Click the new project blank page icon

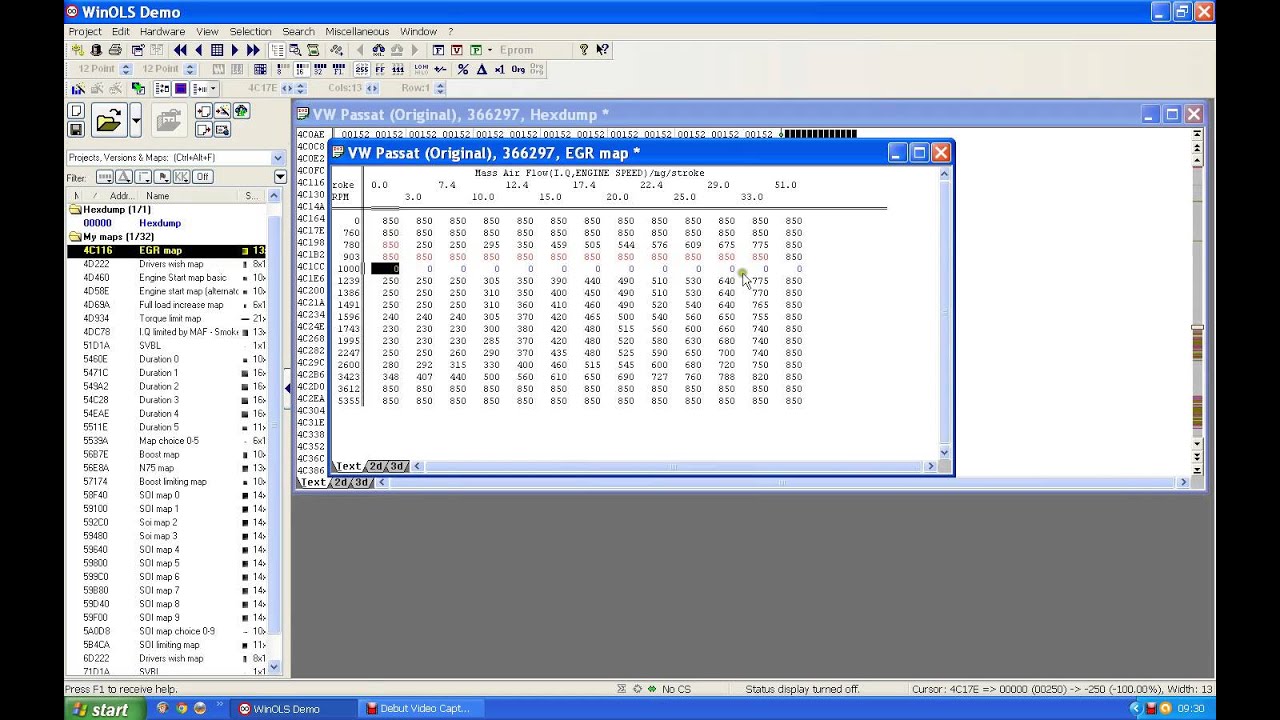pos(76,111)
